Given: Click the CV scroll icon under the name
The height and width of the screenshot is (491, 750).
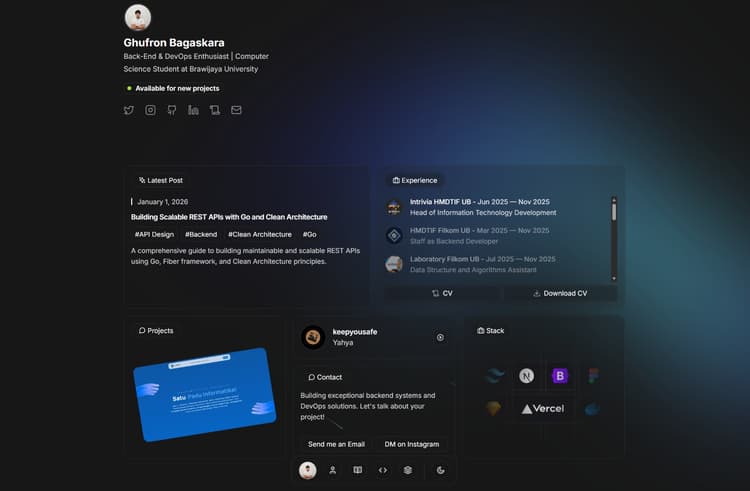Looking at the screenshot, I should pos(215,110).
